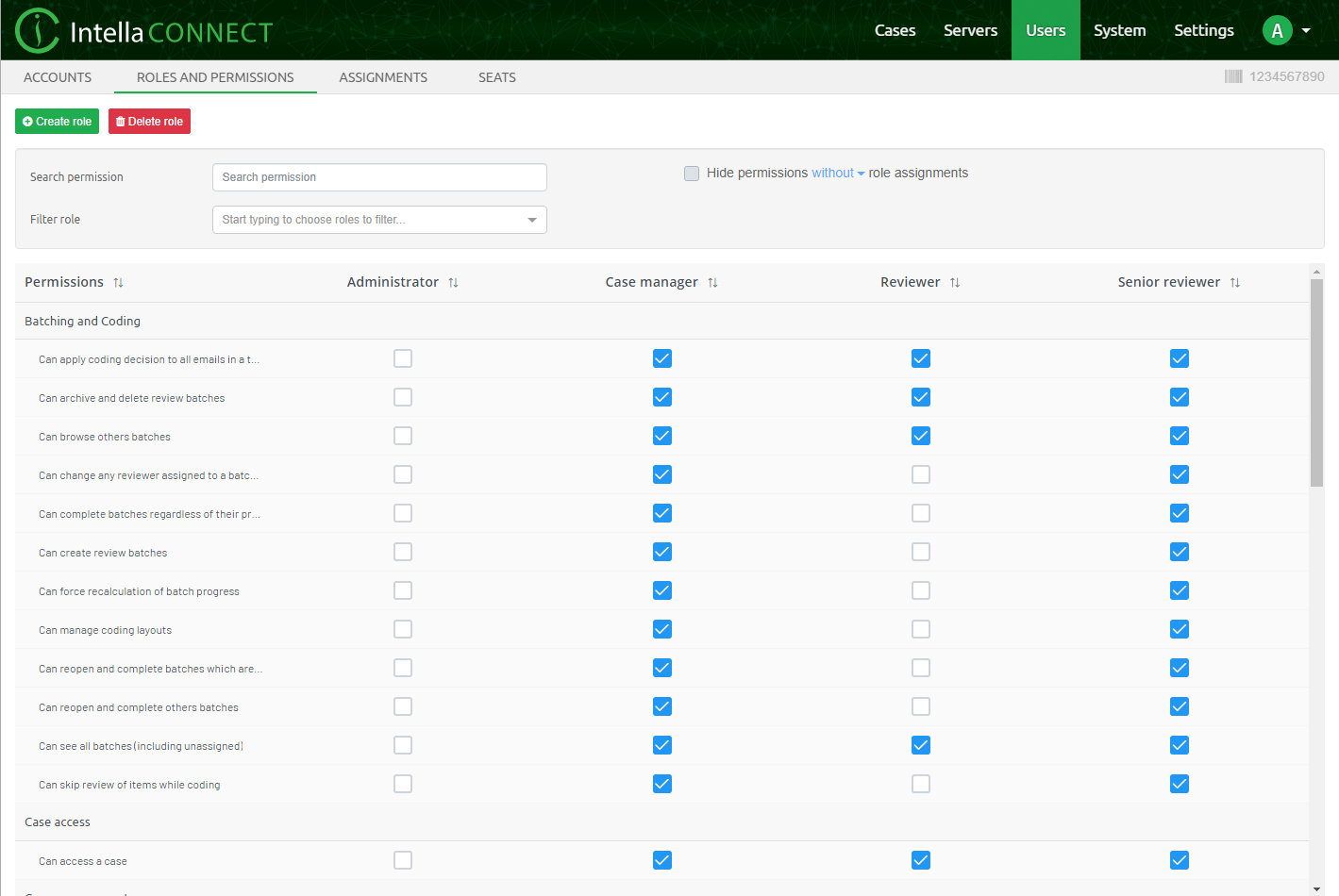Screen dimensions: 1339x896
Task: Click the barcode icon near license number
Action: click(x=1233, y=76)
